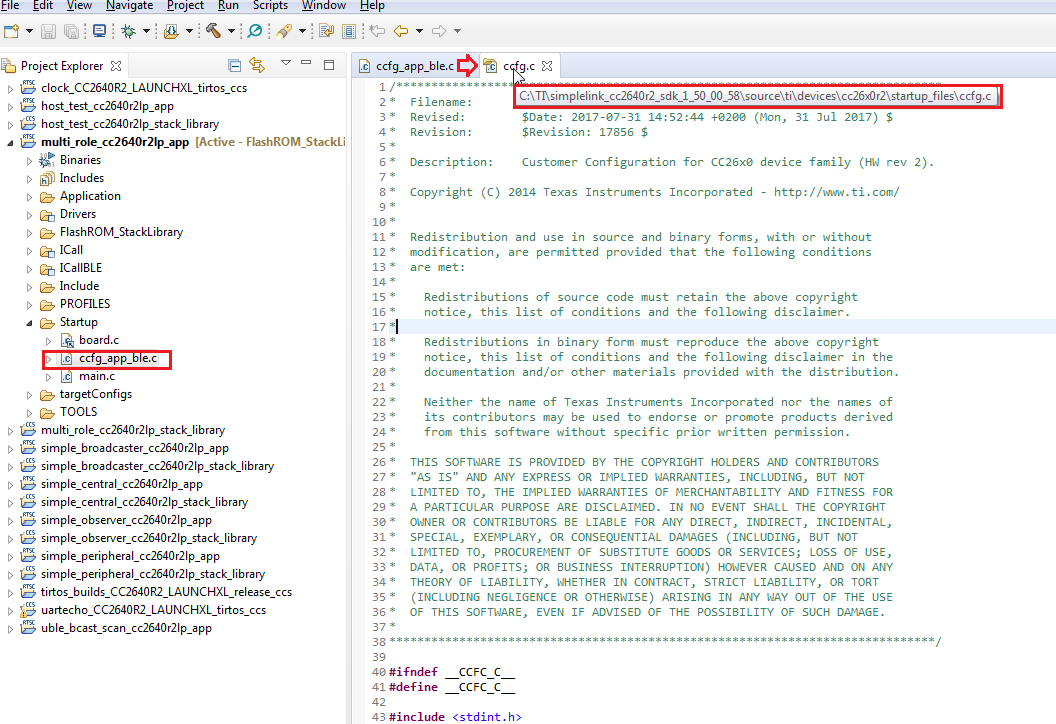
Task: Expand the FlashROM_StackLibrary folder
Action: point(29,232)
